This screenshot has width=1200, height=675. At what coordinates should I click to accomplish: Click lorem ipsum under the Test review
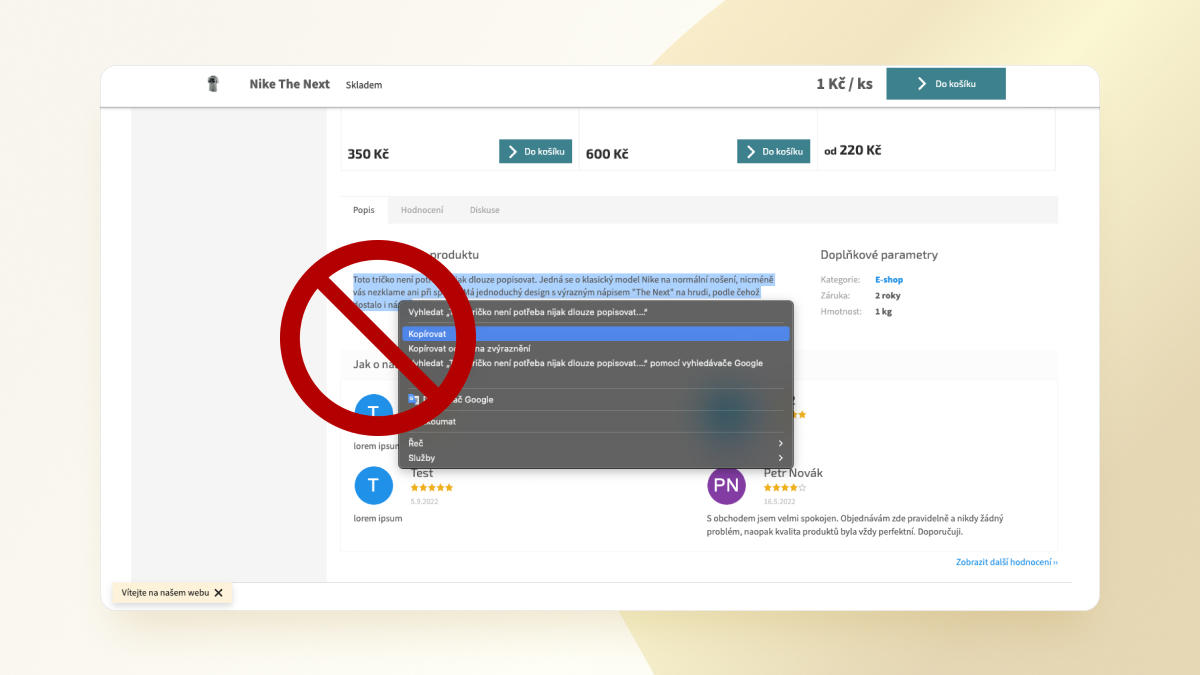pyautogui.click(x=378, y=518)
